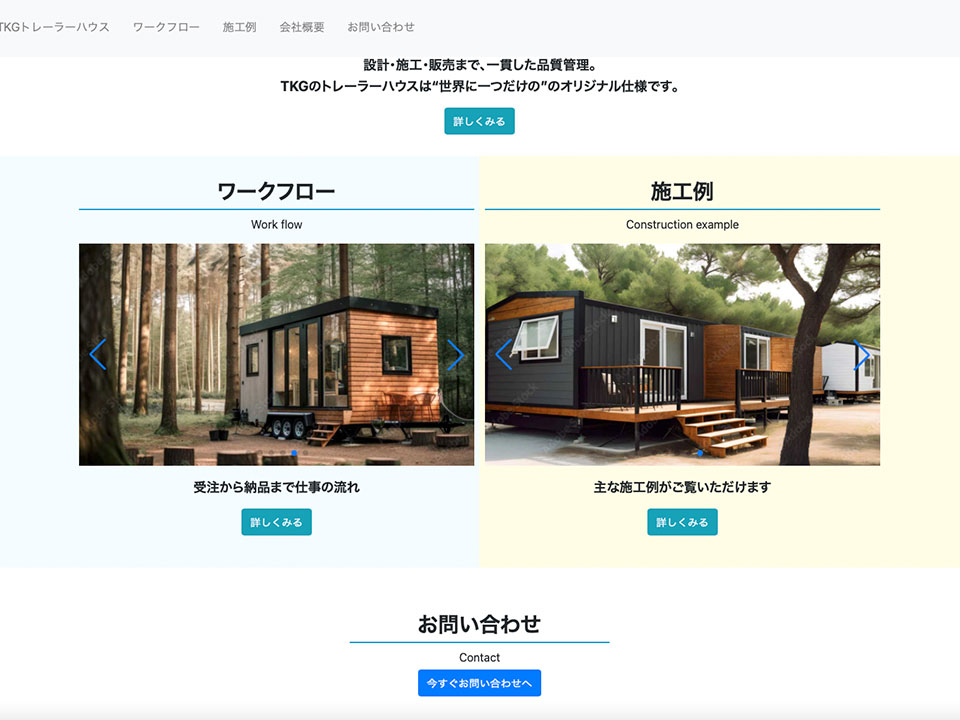Select last pagination dot in Work flow carousel
Screen dimensions: 960x720
tap(306, 453)
